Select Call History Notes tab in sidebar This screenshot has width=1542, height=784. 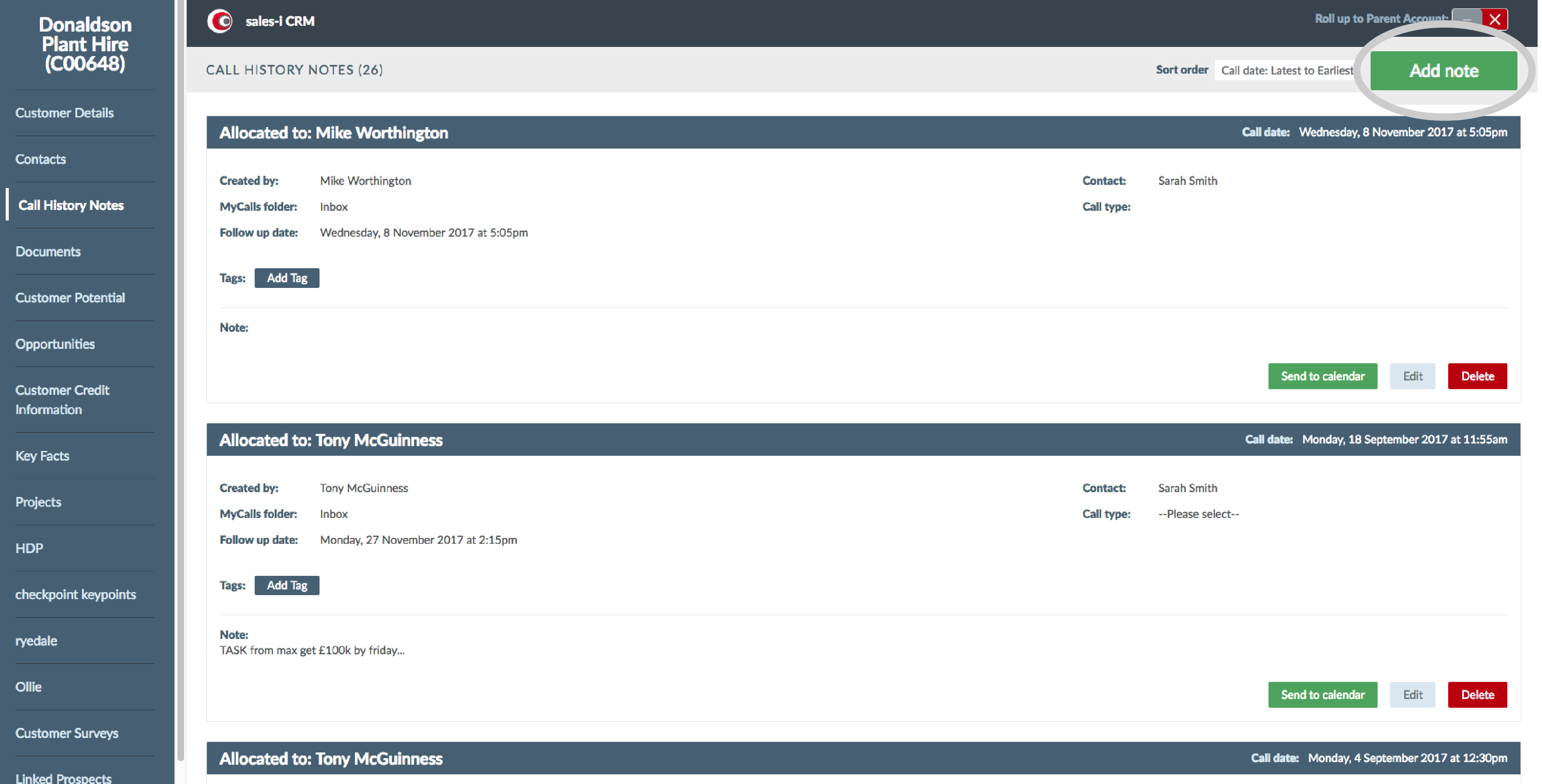click(x=70, y=205)
